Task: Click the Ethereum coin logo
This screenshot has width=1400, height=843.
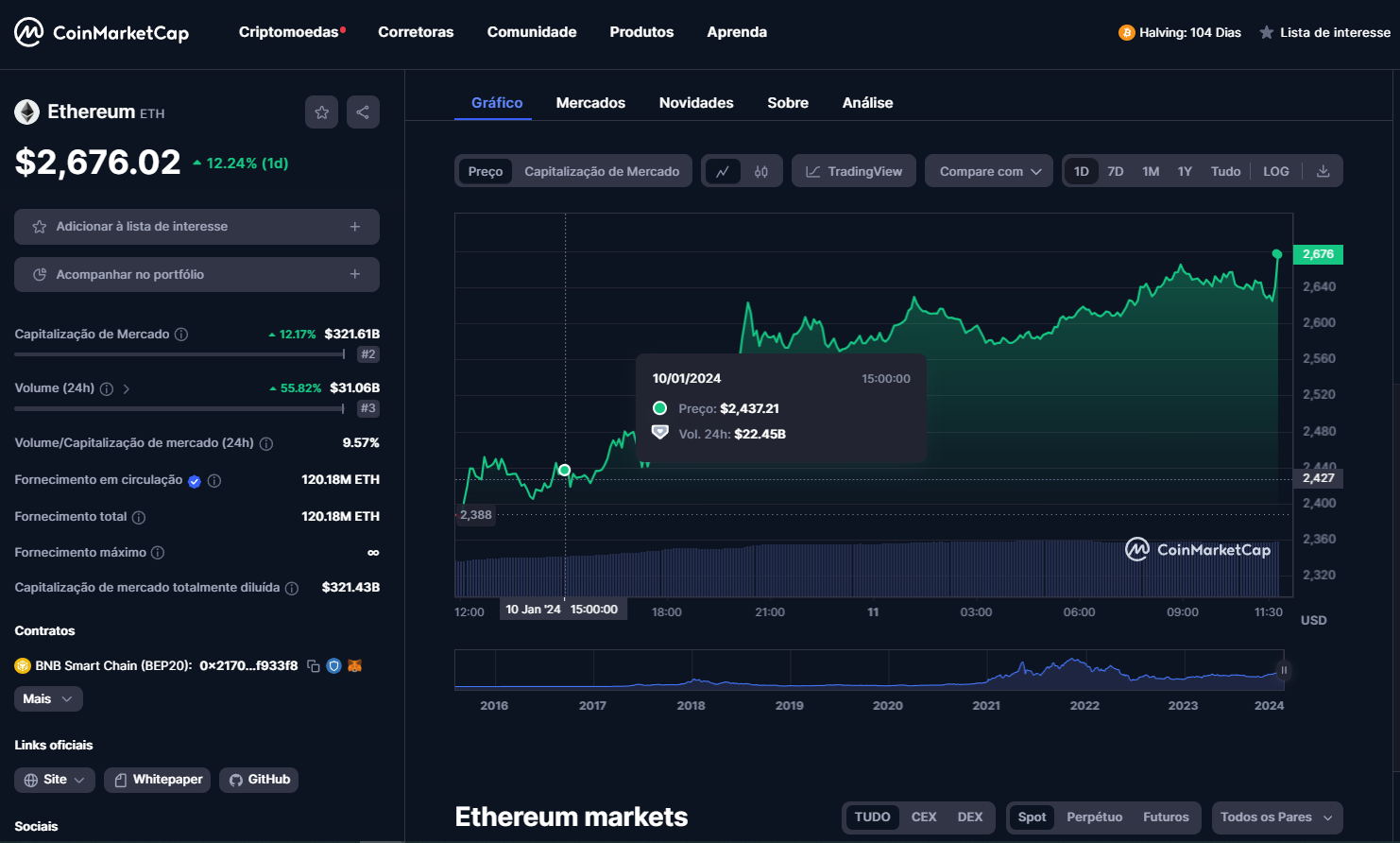Action: click(26, 112)
